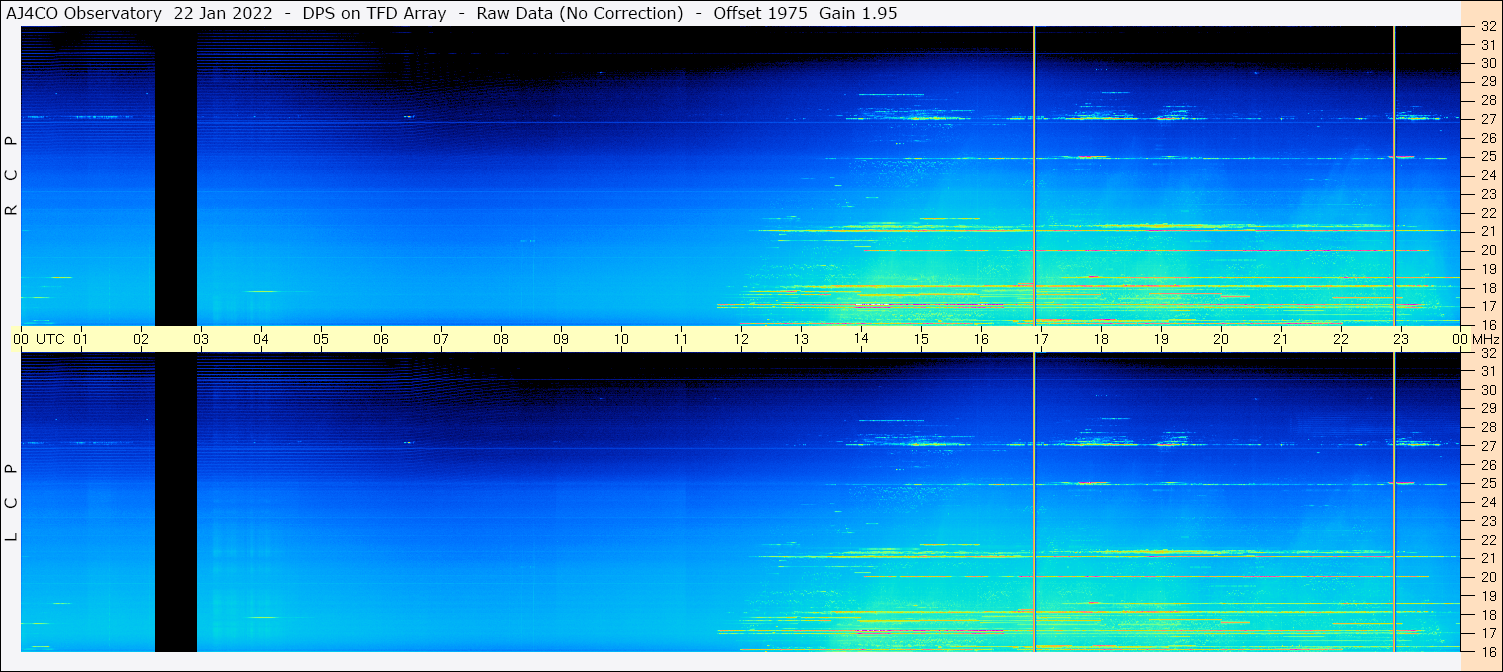Select the 22 Jan 2022 date in title
Viewport: 1503px width, 672px height.
point(223,13)
